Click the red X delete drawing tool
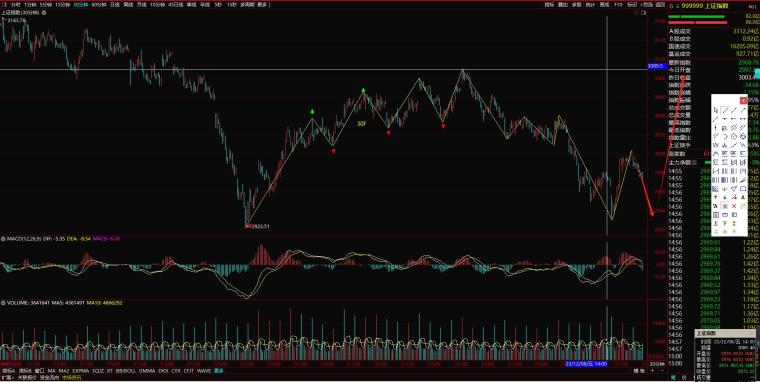 point(734,206)
